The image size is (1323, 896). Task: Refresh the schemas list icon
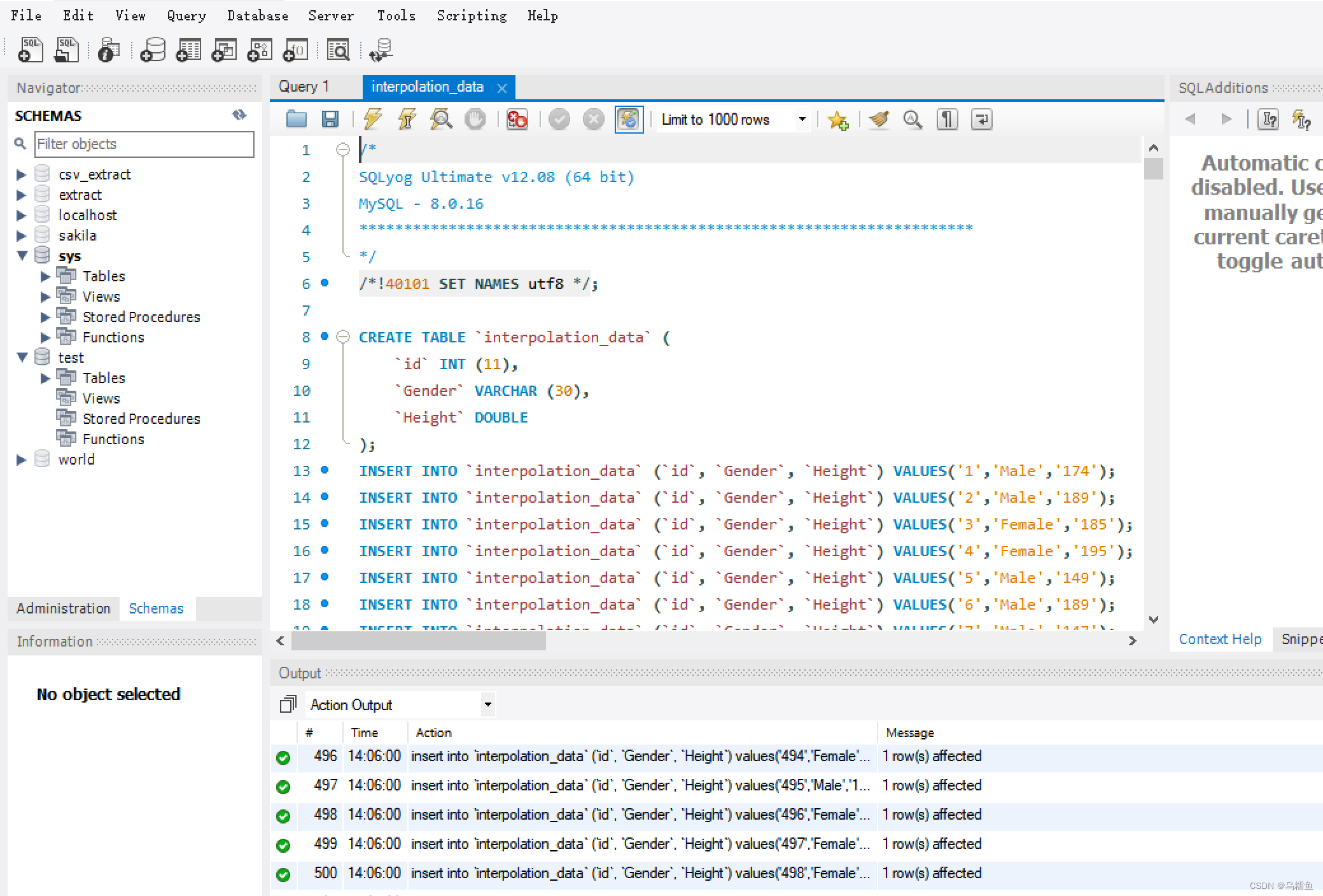pos(239,115)
